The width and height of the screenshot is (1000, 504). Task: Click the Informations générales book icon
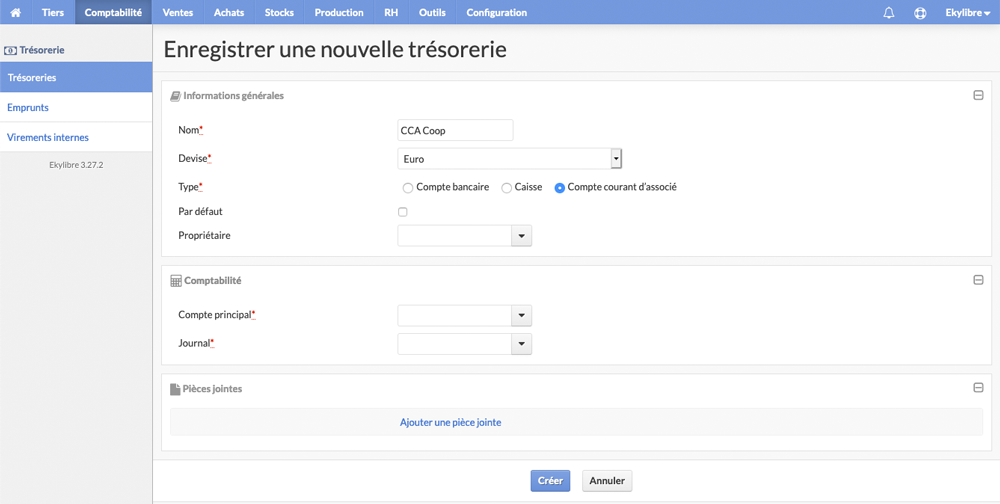click(175, 96)
